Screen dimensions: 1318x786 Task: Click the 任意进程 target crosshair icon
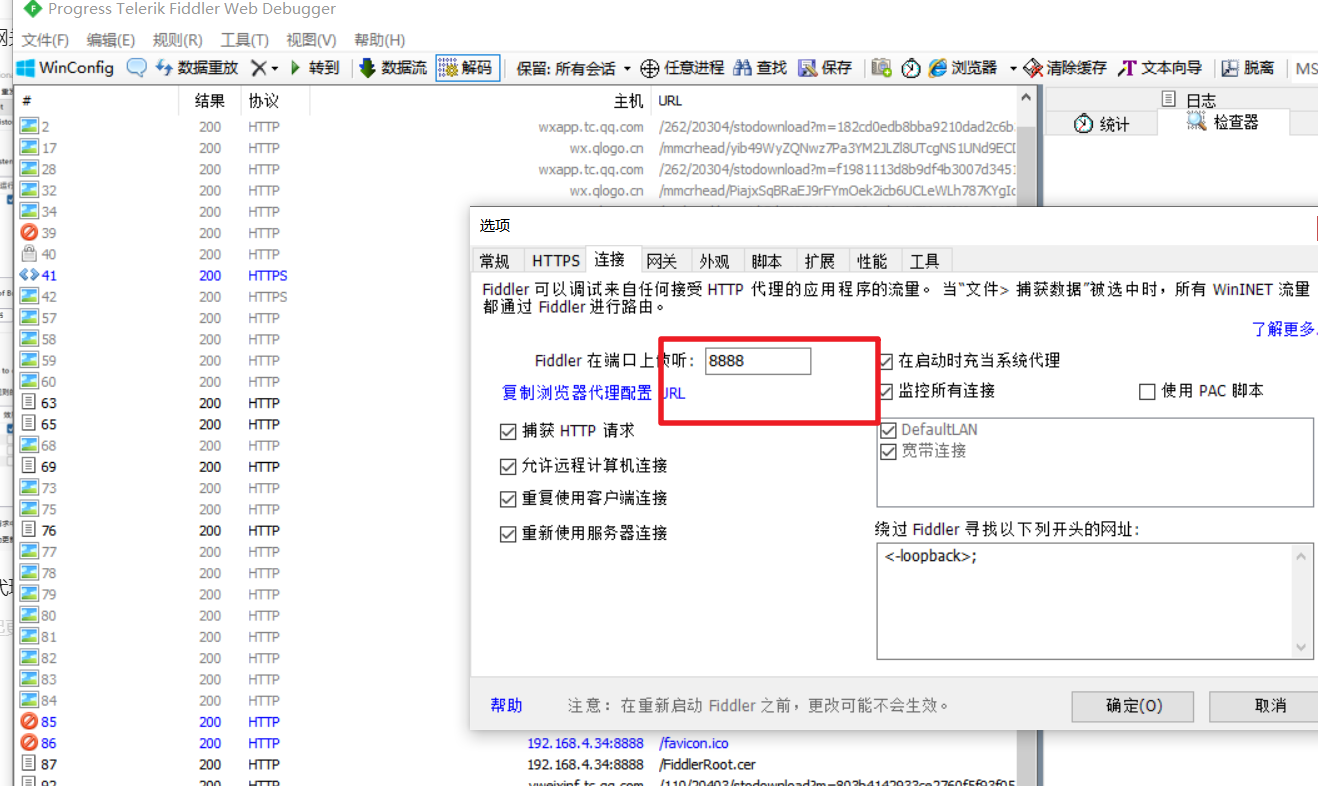point(649,68)
